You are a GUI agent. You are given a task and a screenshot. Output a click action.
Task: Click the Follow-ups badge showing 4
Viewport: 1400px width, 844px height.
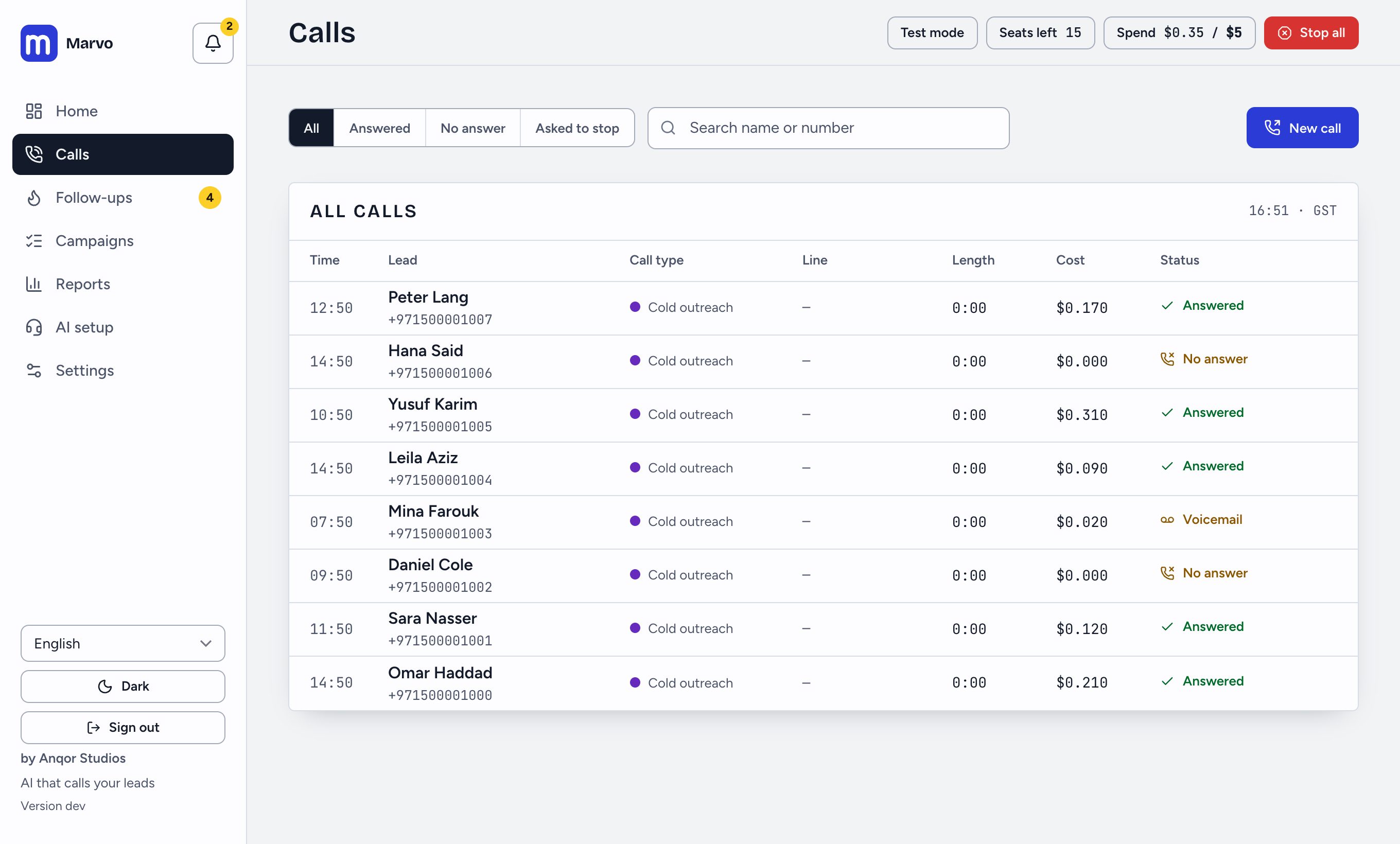pos(209,198)
